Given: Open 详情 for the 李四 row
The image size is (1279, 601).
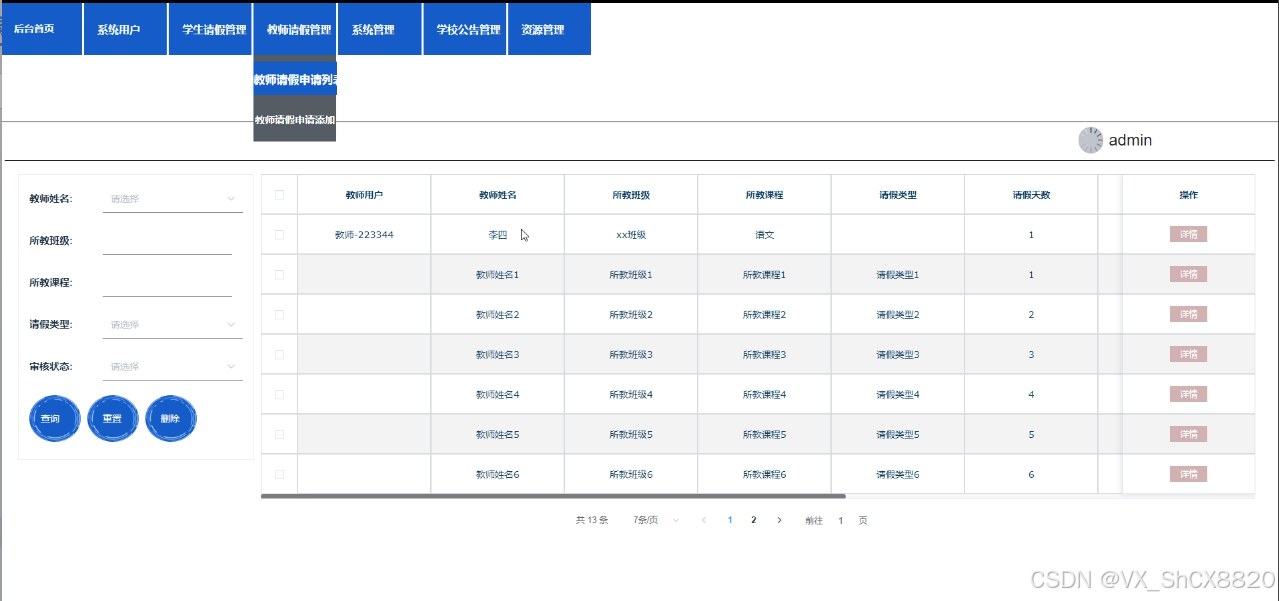Looking at the screenshot, I should (1188, 235).
